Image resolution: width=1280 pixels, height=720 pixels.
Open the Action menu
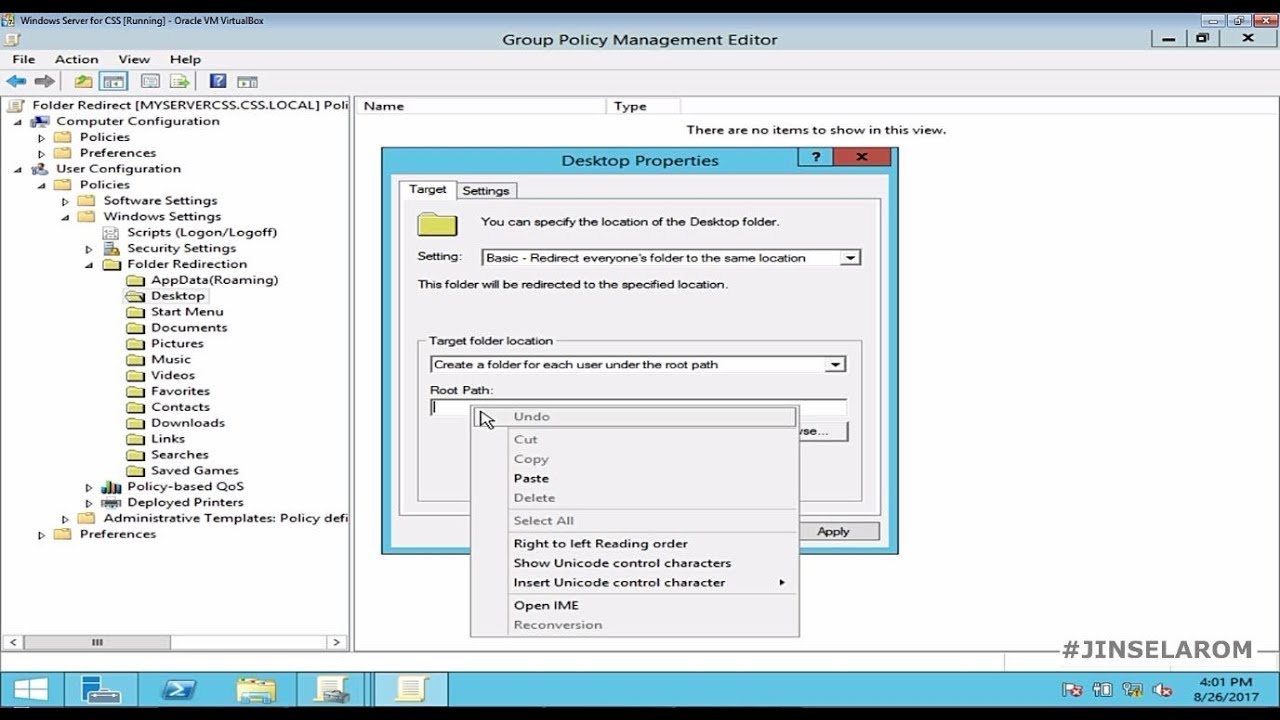(x=76, y=59)
